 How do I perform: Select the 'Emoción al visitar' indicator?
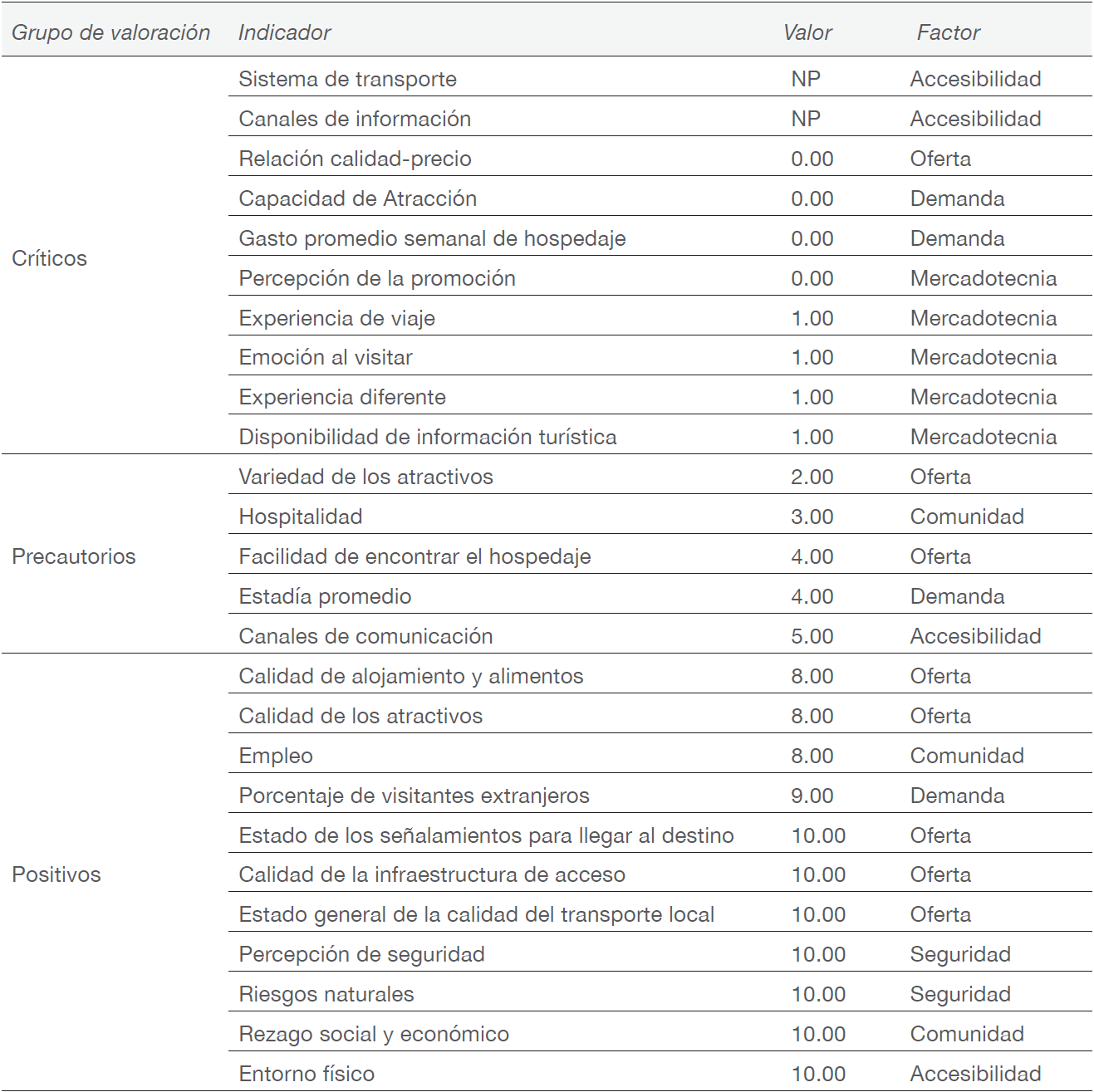point(325,357)
